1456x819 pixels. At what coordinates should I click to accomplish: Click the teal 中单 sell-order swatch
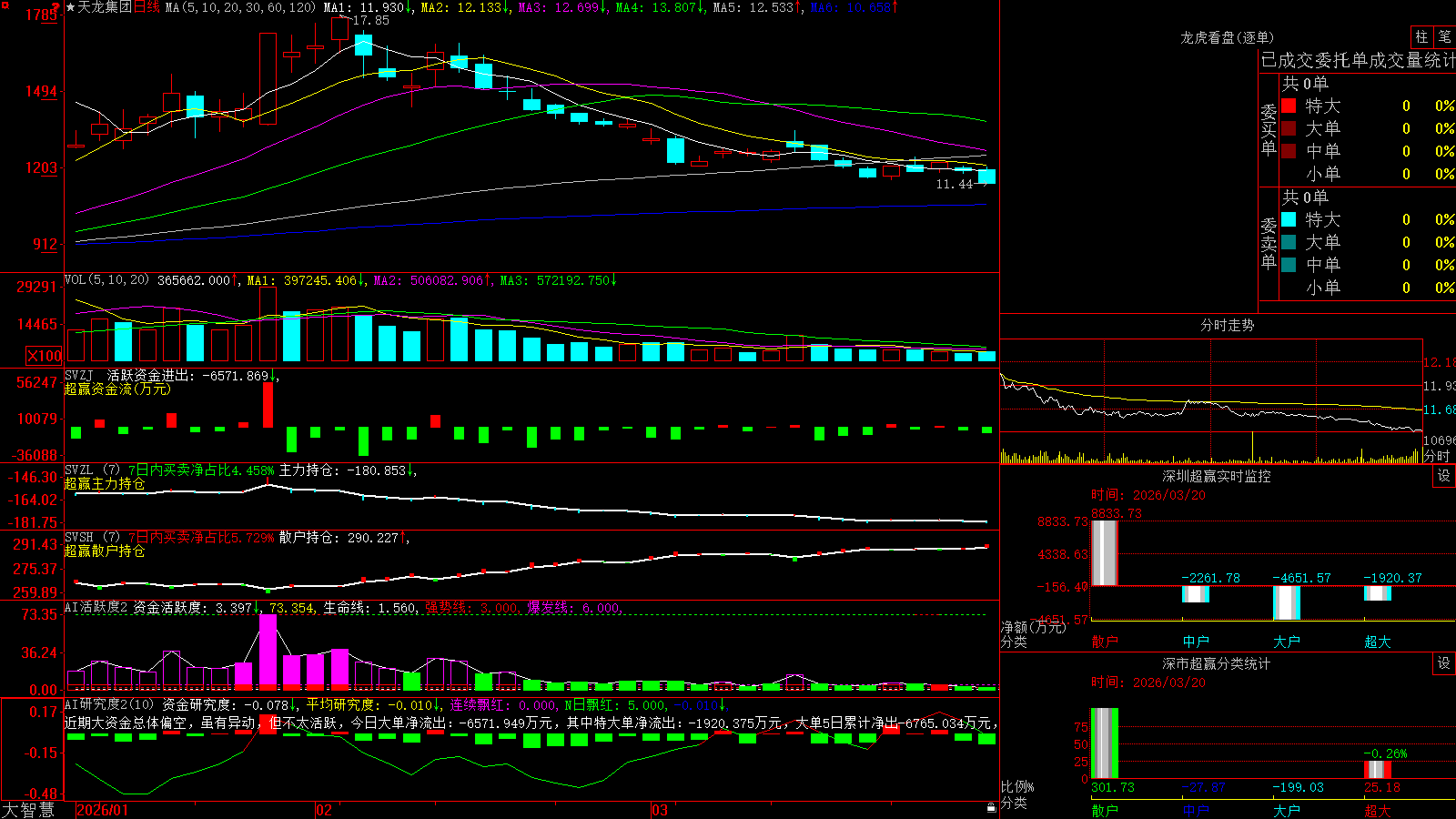(1289, 265)
